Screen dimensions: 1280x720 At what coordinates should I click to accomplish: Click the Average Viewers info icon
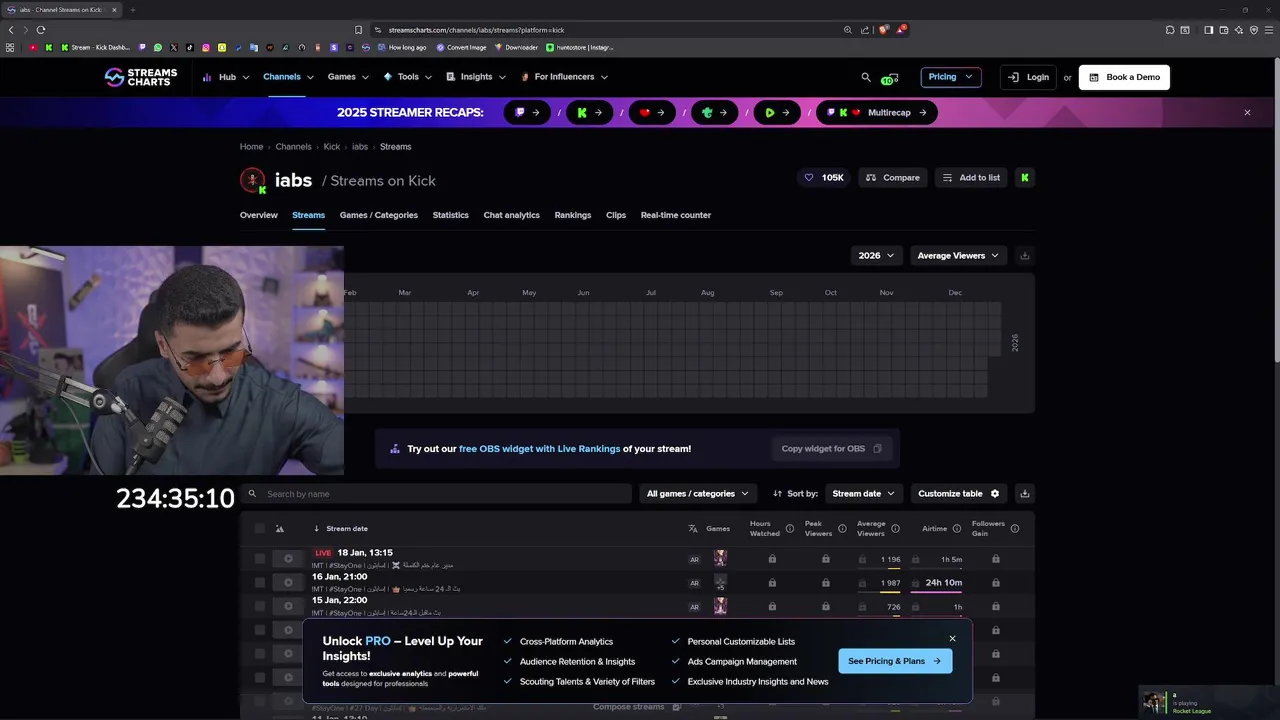click(x=895, y=529)
